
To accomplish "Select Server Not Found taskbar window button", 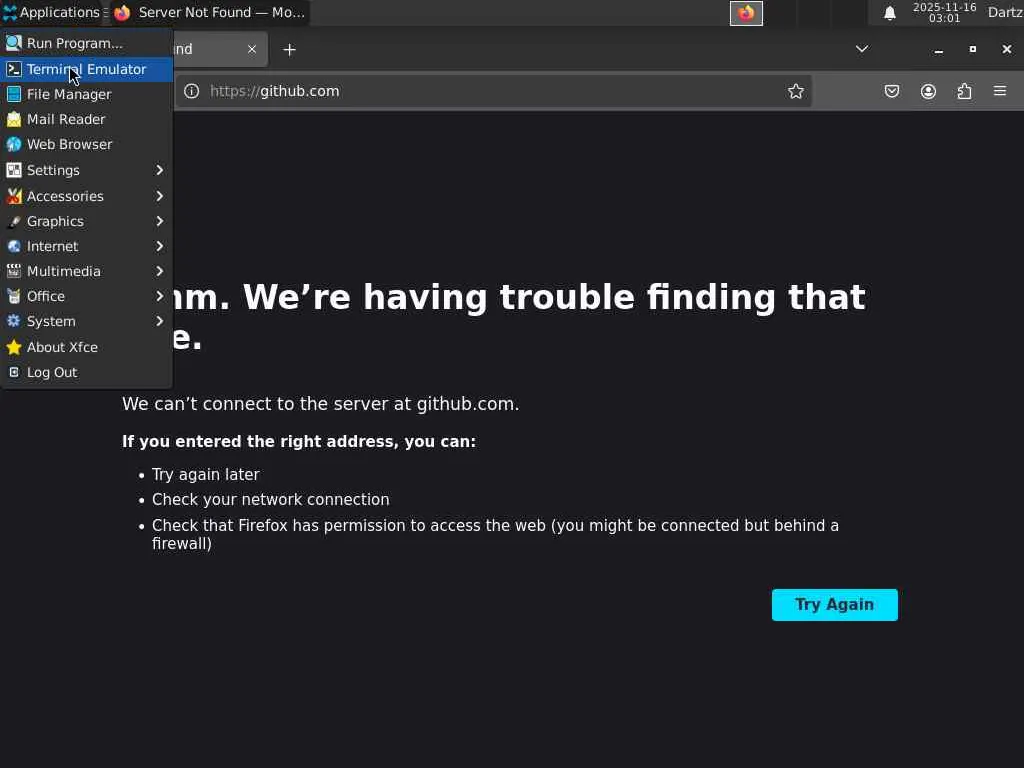I will (x=210, y=12).
